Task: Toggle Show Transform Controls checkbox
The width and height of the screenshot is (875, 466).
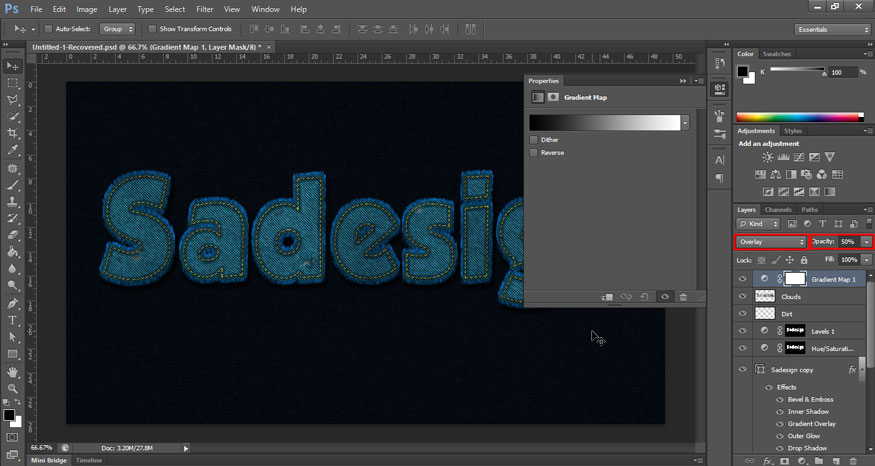Action: (x=152, y=29)
